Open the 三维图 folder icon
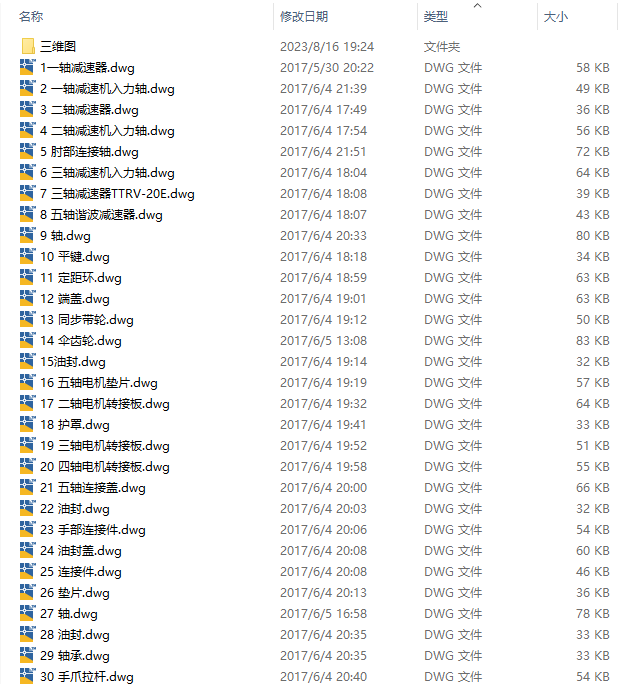This screenshot has height=684, width=621. [27, 46]
